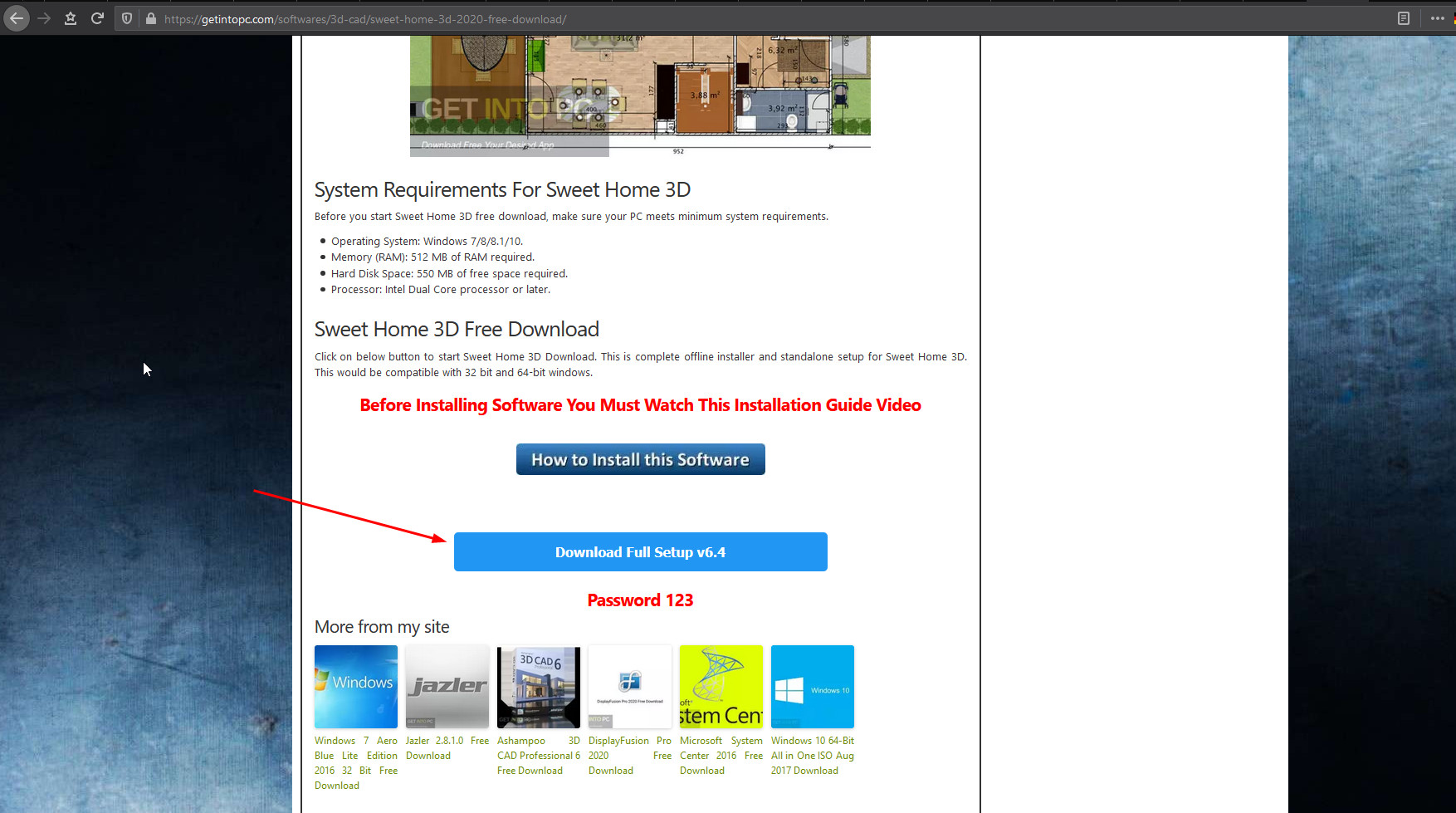Open Windows 10 64-Bit All in One link
The width and height of the screenshot is (1456, 813).
pos(813,756)
